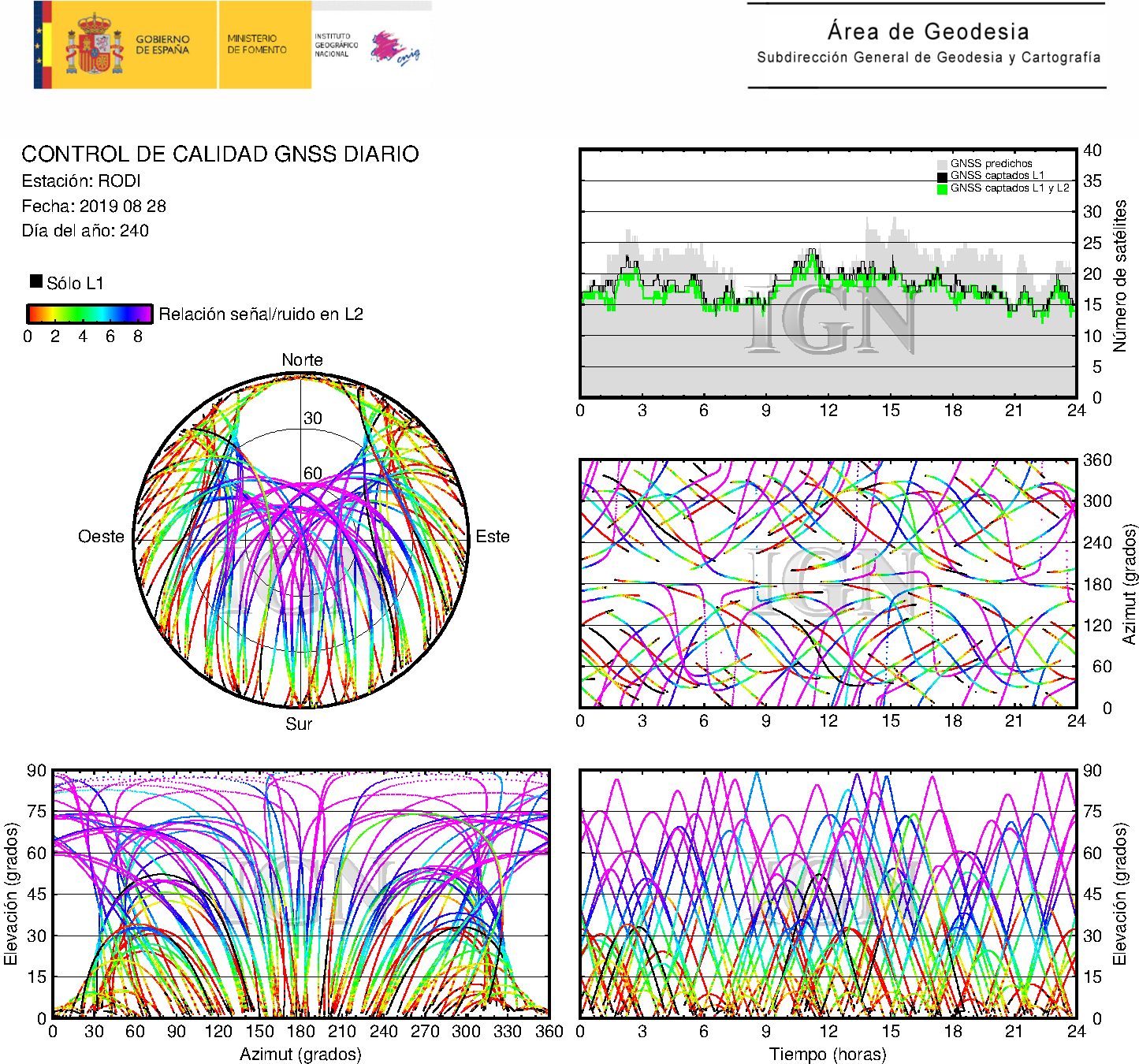
Task: Click the Gobierno de España label
Action: coord(162,45)
